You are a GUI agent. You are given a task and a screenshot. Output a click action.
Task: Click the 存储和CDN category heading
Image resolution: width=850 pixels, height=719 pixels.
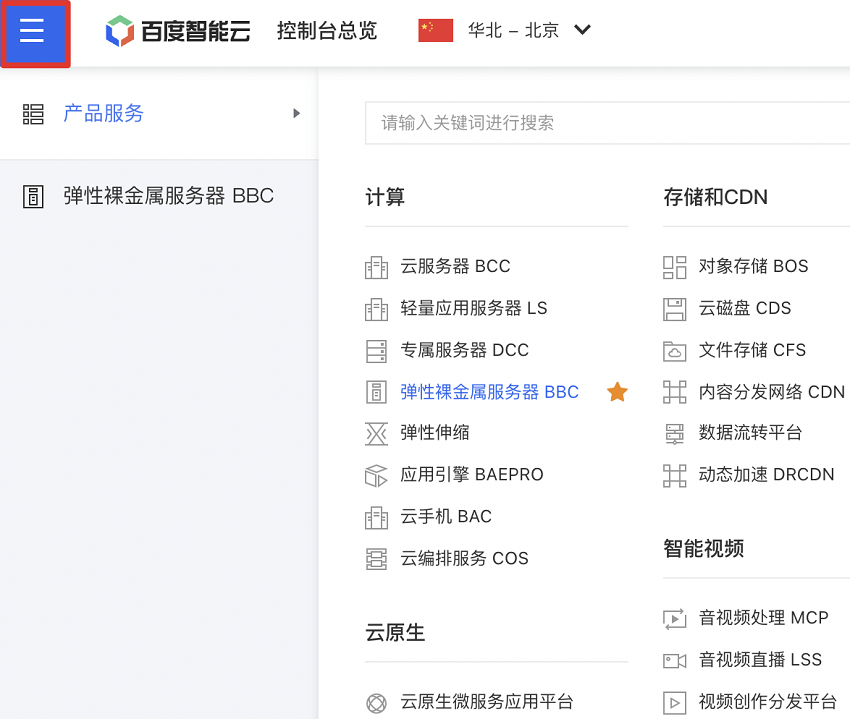pyautogui.click(x=716, y=197)
